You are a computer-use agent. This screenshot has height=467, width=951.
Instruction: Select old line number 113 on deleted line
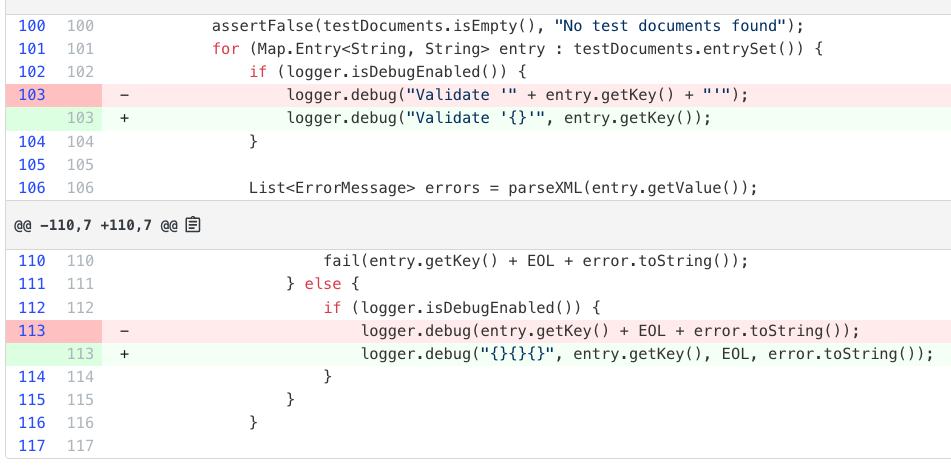click(x=32, y=331)
